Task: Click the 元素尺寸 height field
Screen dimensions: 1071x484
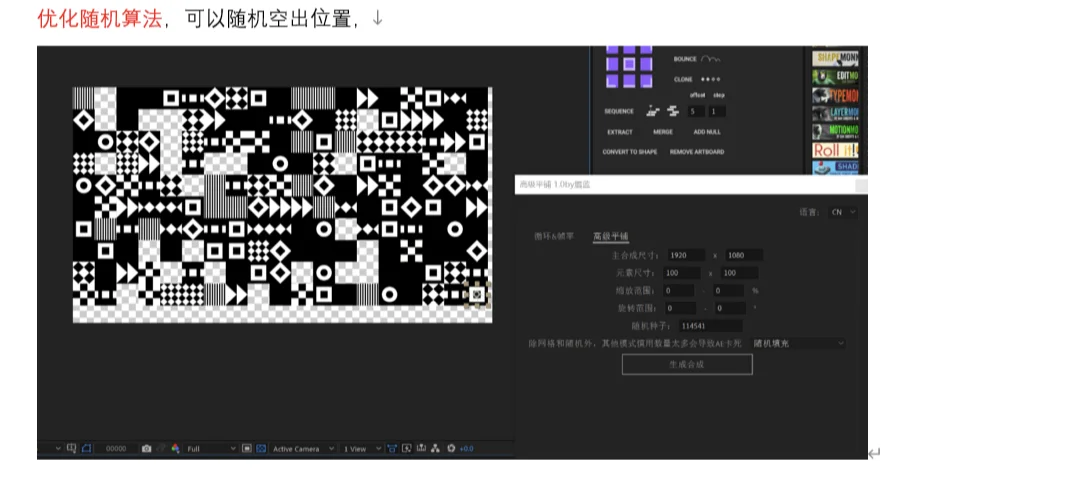Action: 739,272
